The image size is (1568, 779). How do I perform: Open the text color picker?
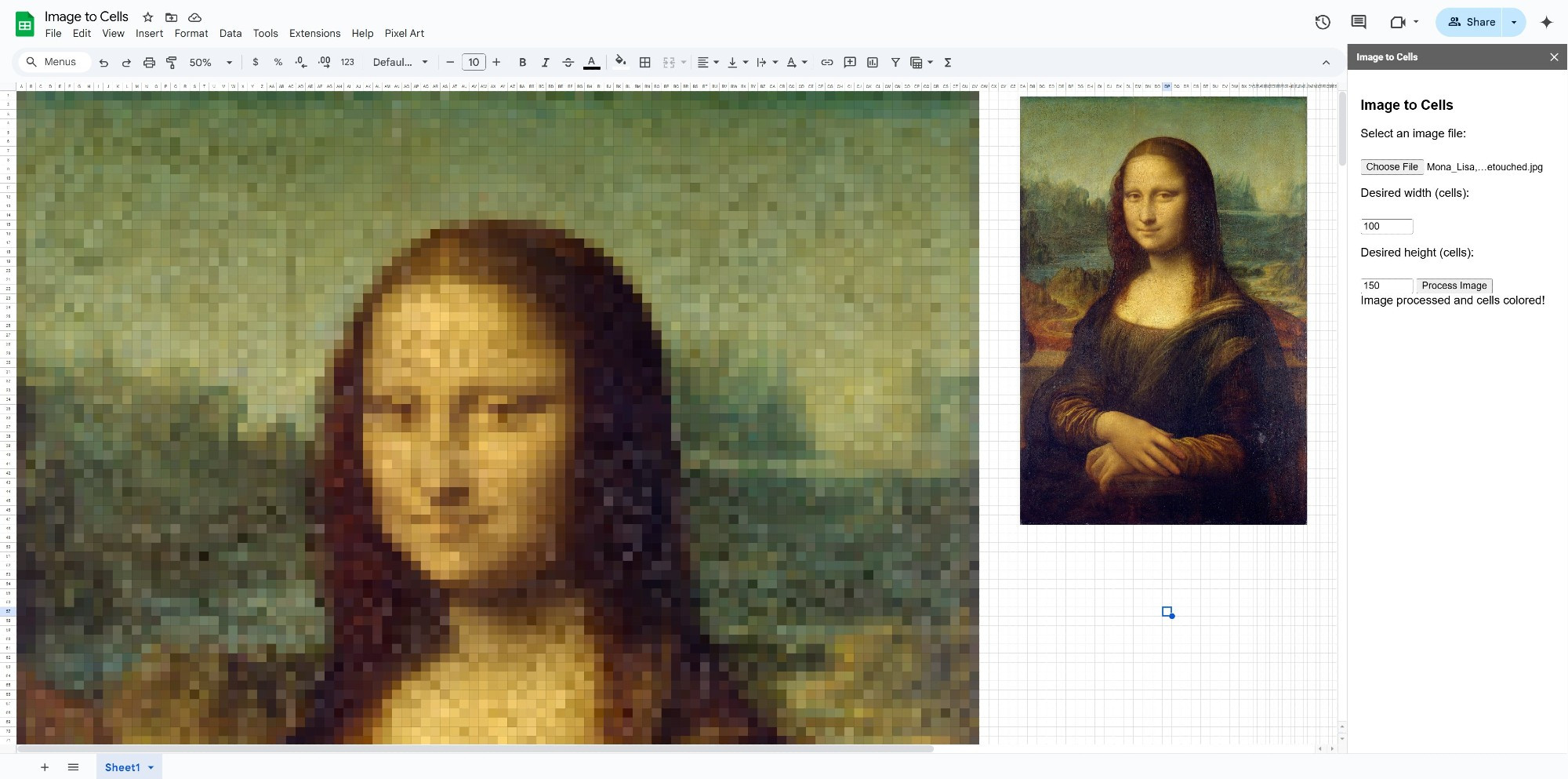click(x=592, y=62)
